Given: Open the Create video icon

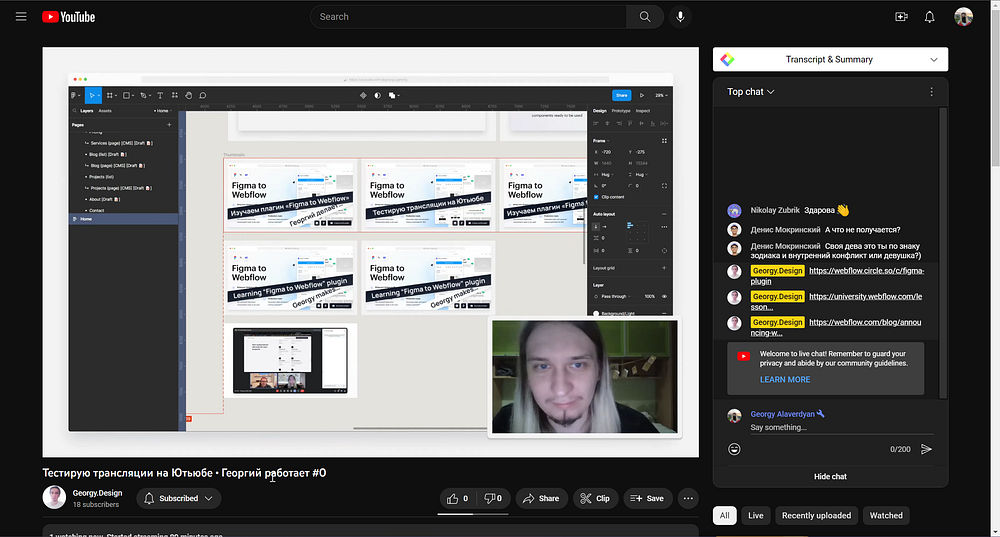Looking at the screenshot, I should [x=901, y=17].
